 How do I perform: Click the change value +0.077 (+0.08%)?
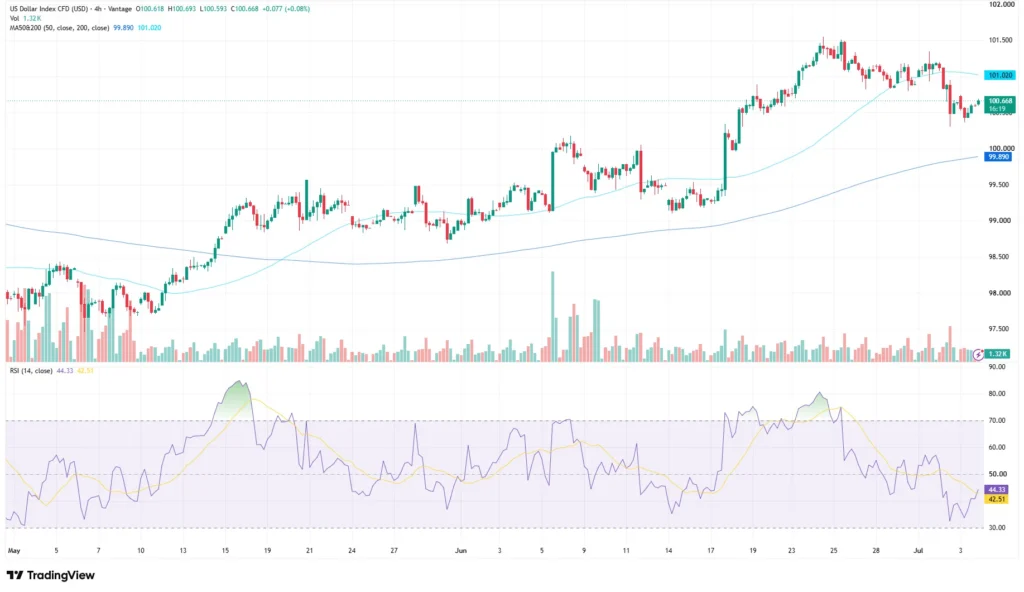point(286,9)
